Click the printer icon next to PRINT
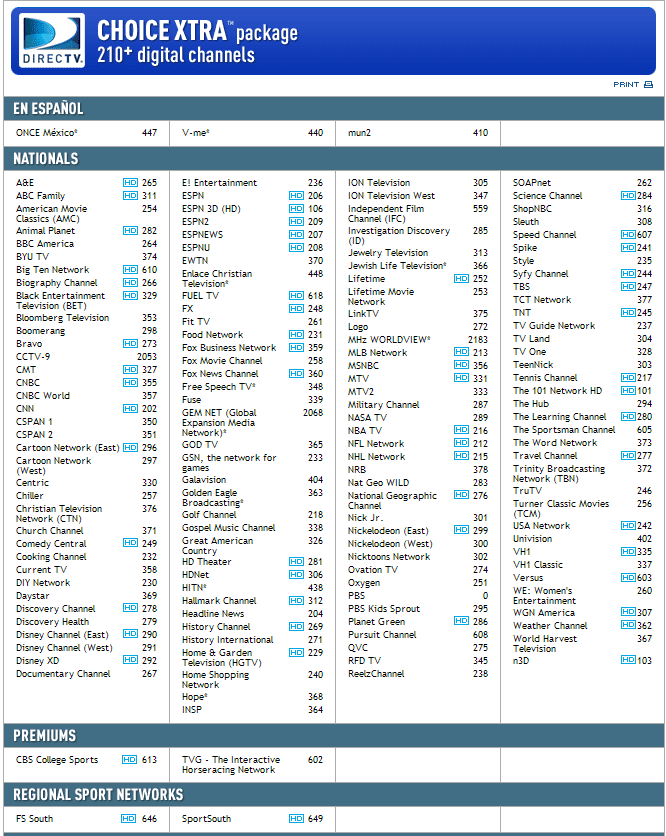 pyautogui.click(x=648, y=85)
